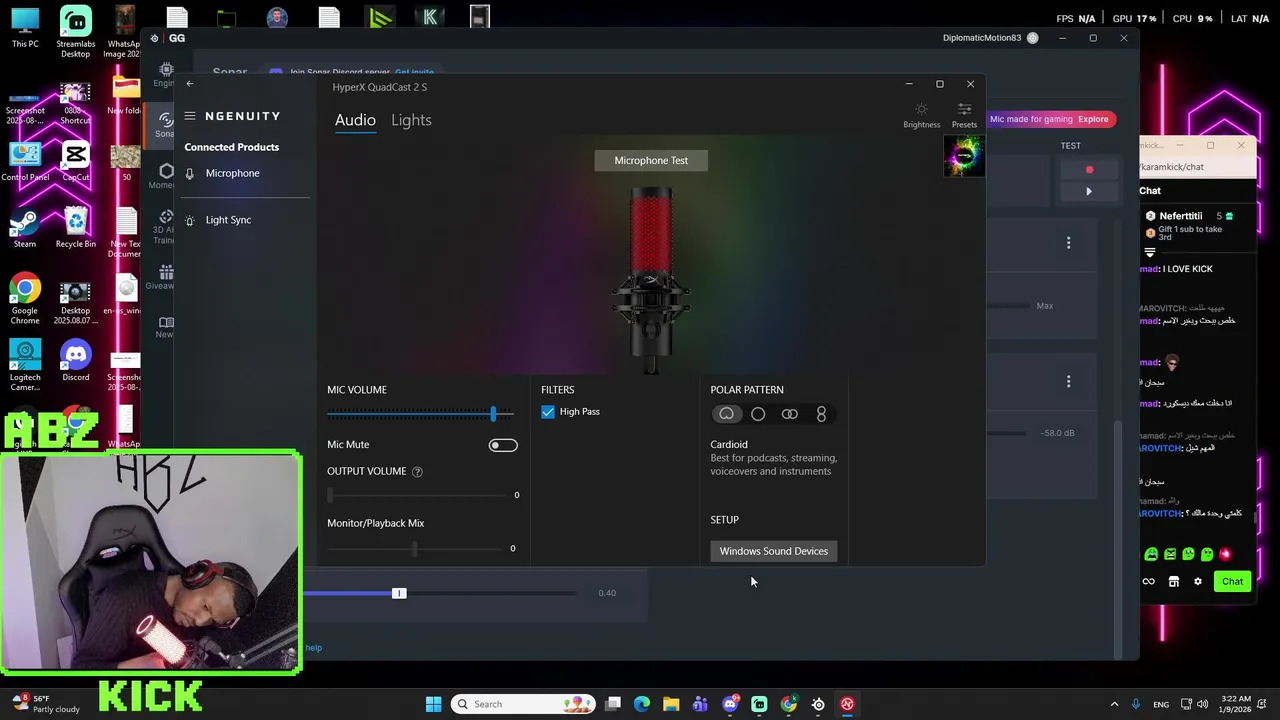Open the Brightness control
This screenshot has height=720, width=1280.
coord(921,115)
